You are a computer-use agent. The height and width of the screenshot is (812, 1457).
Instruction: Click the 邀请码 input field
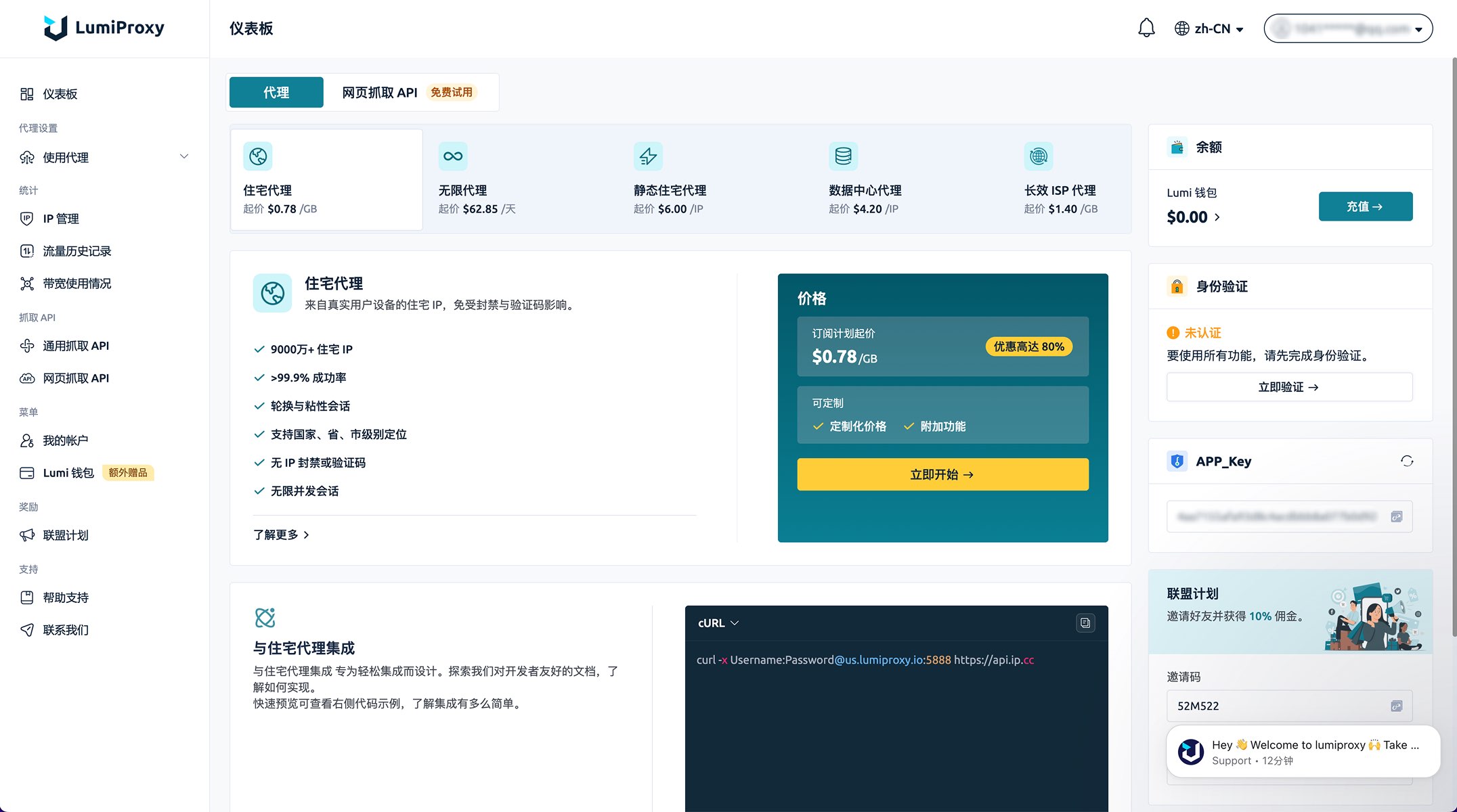1289,706
